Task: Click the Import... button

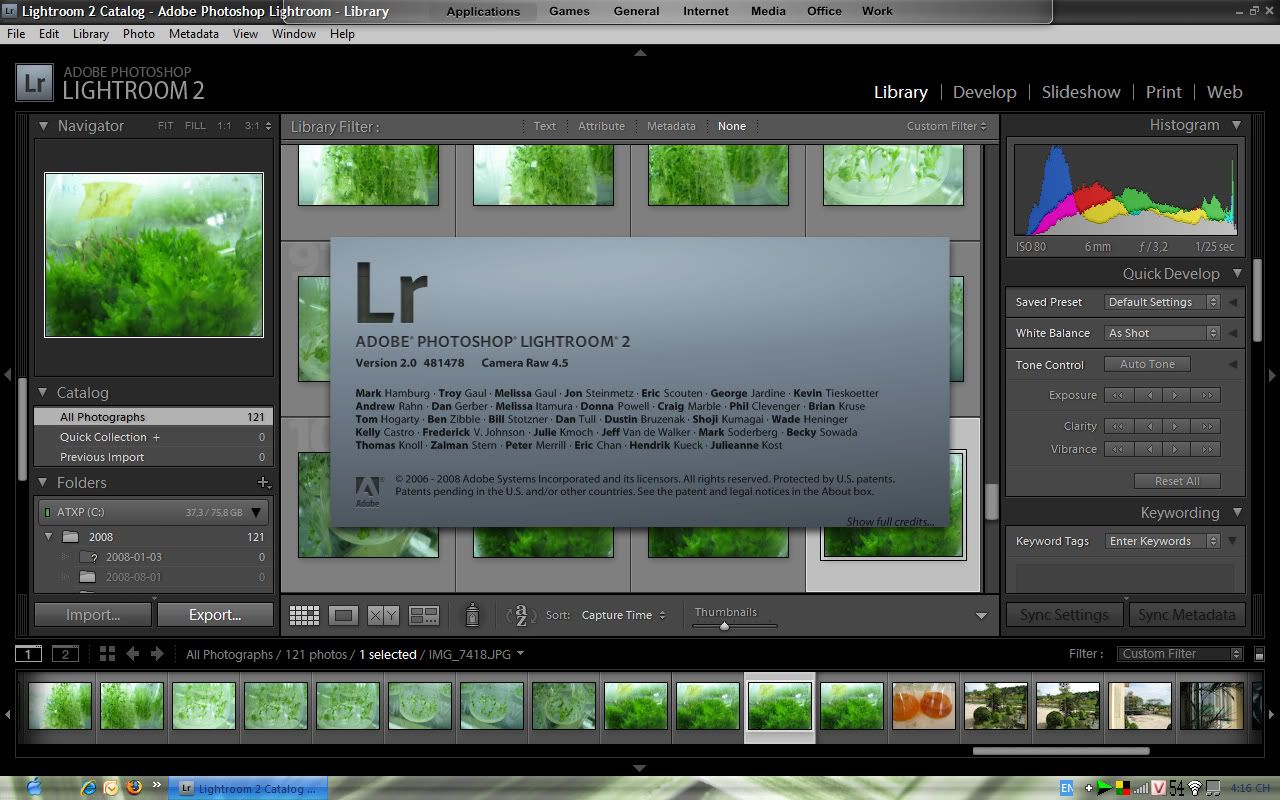Action: (x=93, y=615)
